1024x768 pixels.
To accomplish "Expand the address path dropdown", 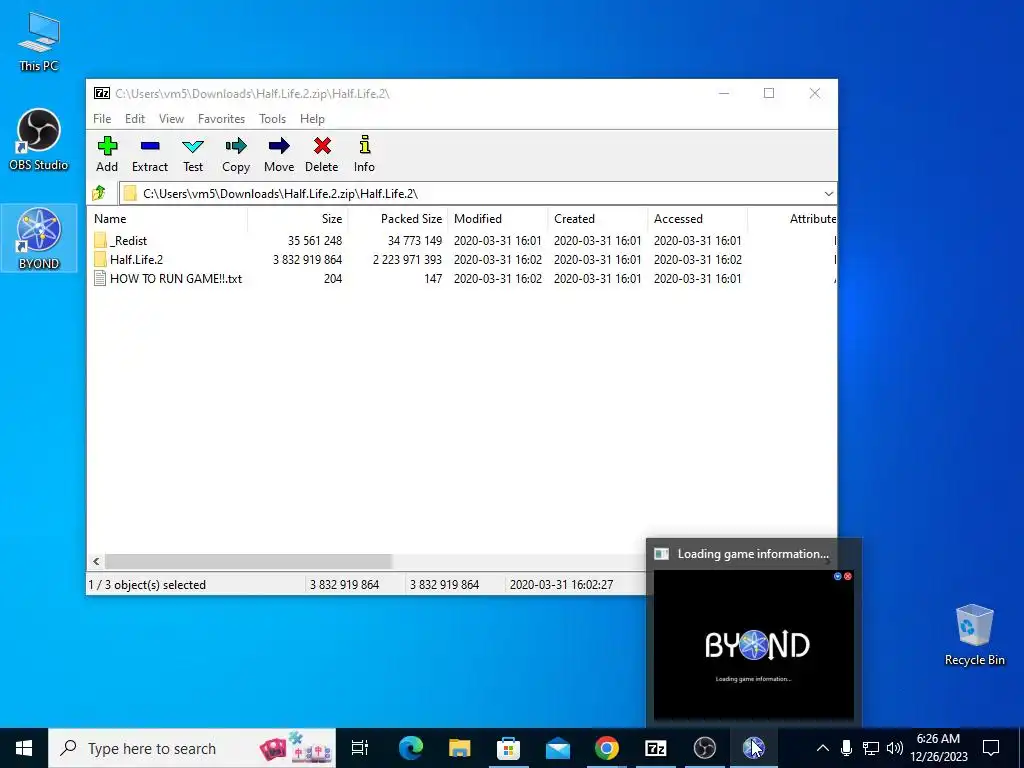I will [828, 193].
